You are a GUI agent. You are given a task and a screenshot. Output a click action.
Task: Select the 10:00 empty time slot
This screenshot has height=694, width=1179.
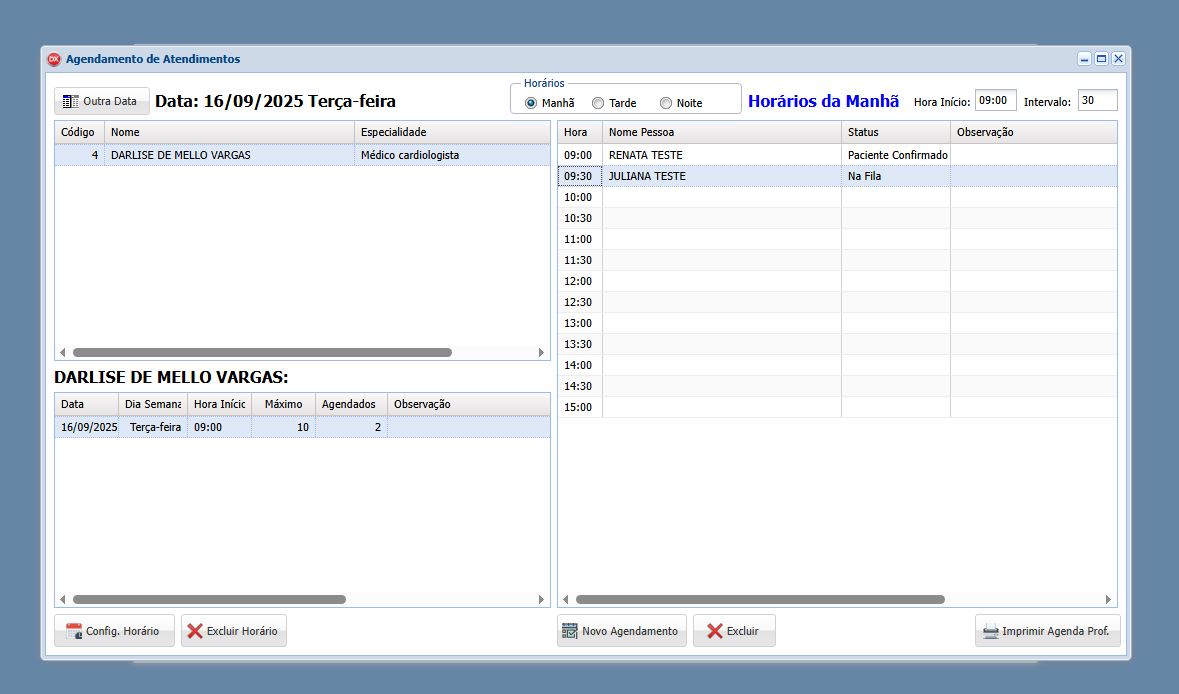coord(721,197)
